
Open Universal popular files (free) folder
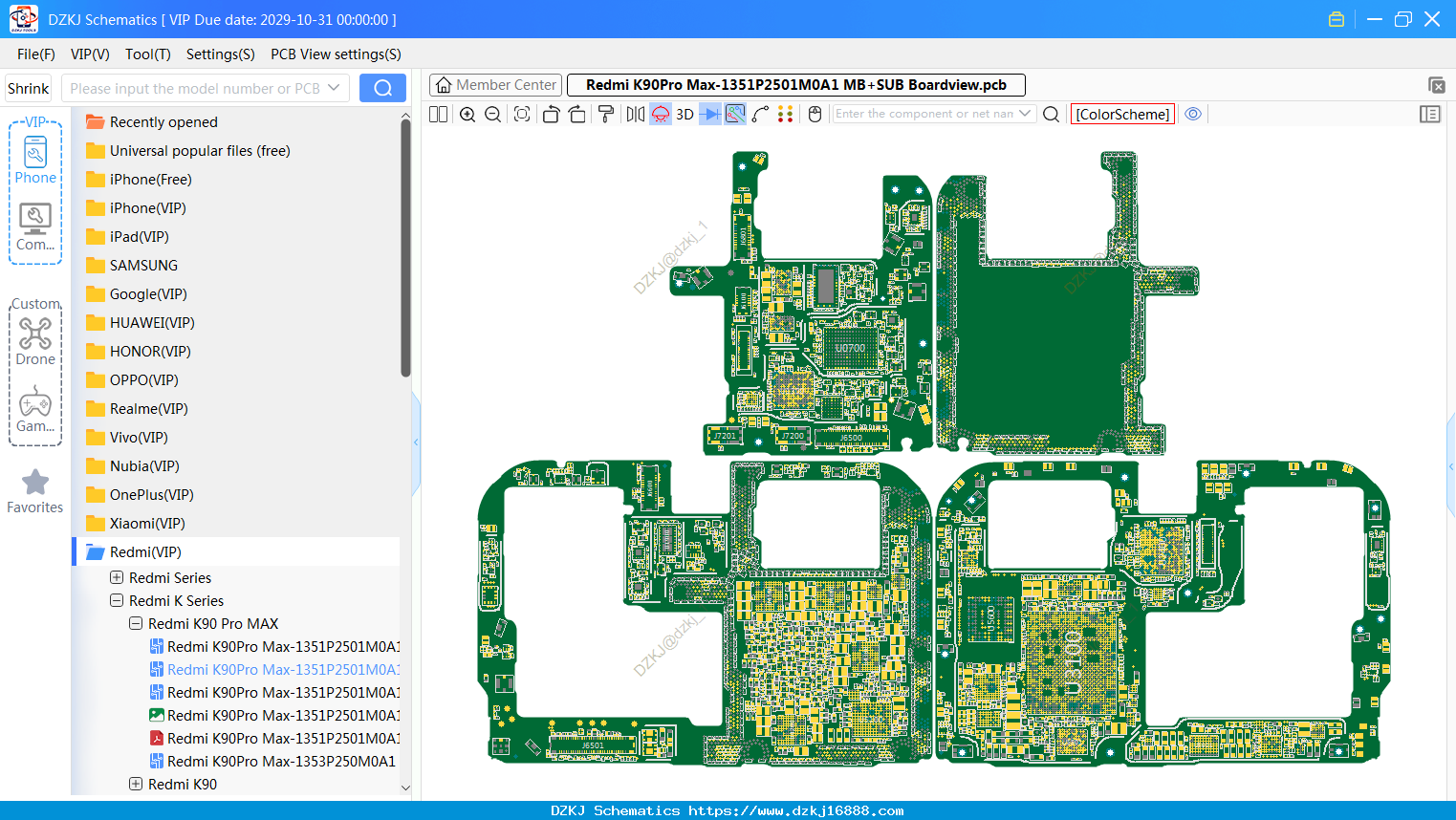(x=200, y=150)
